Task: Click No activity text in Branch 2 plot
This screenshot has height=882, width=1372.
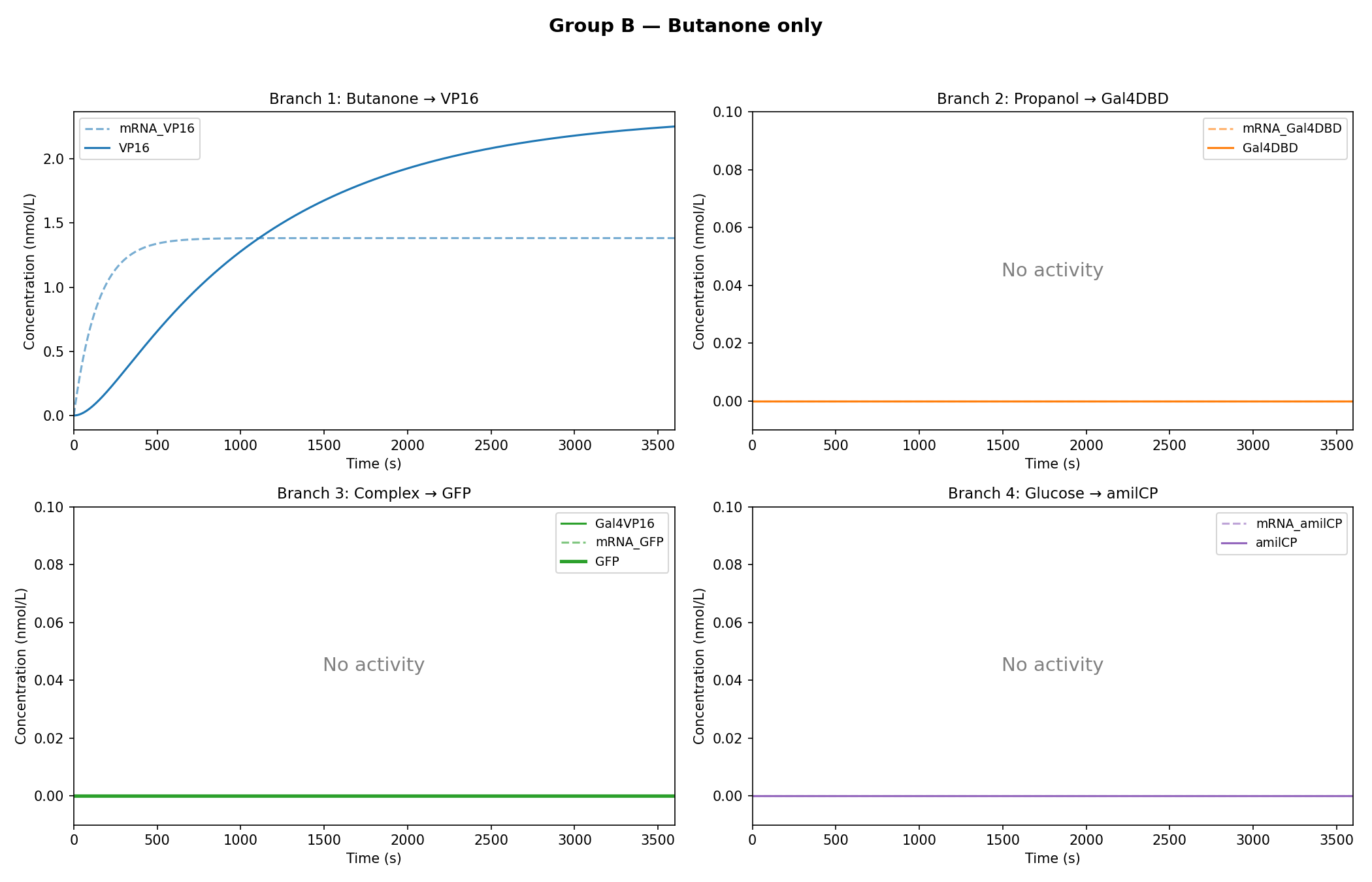Action: click(1052, 270)
